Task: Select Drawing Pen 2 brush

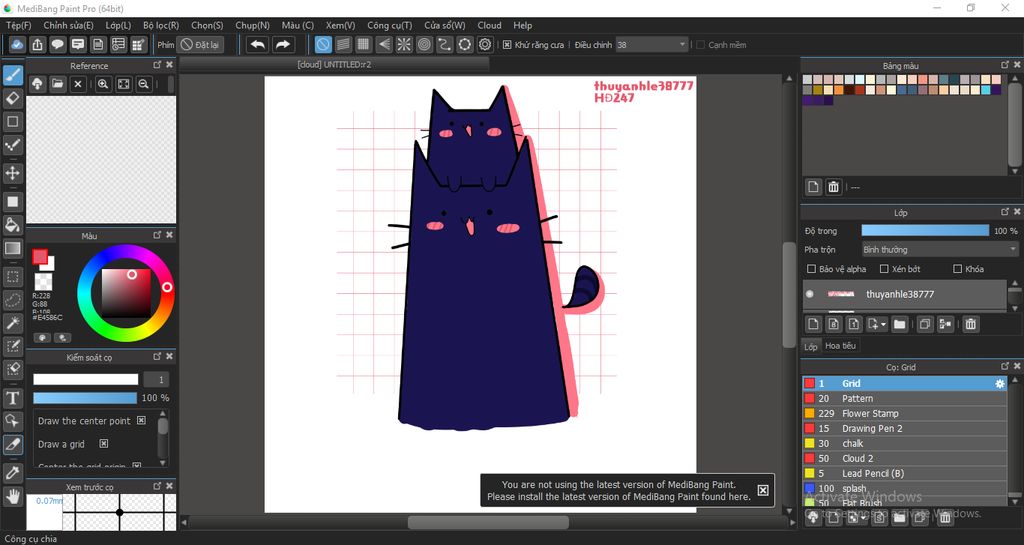Action: (904, 428)
